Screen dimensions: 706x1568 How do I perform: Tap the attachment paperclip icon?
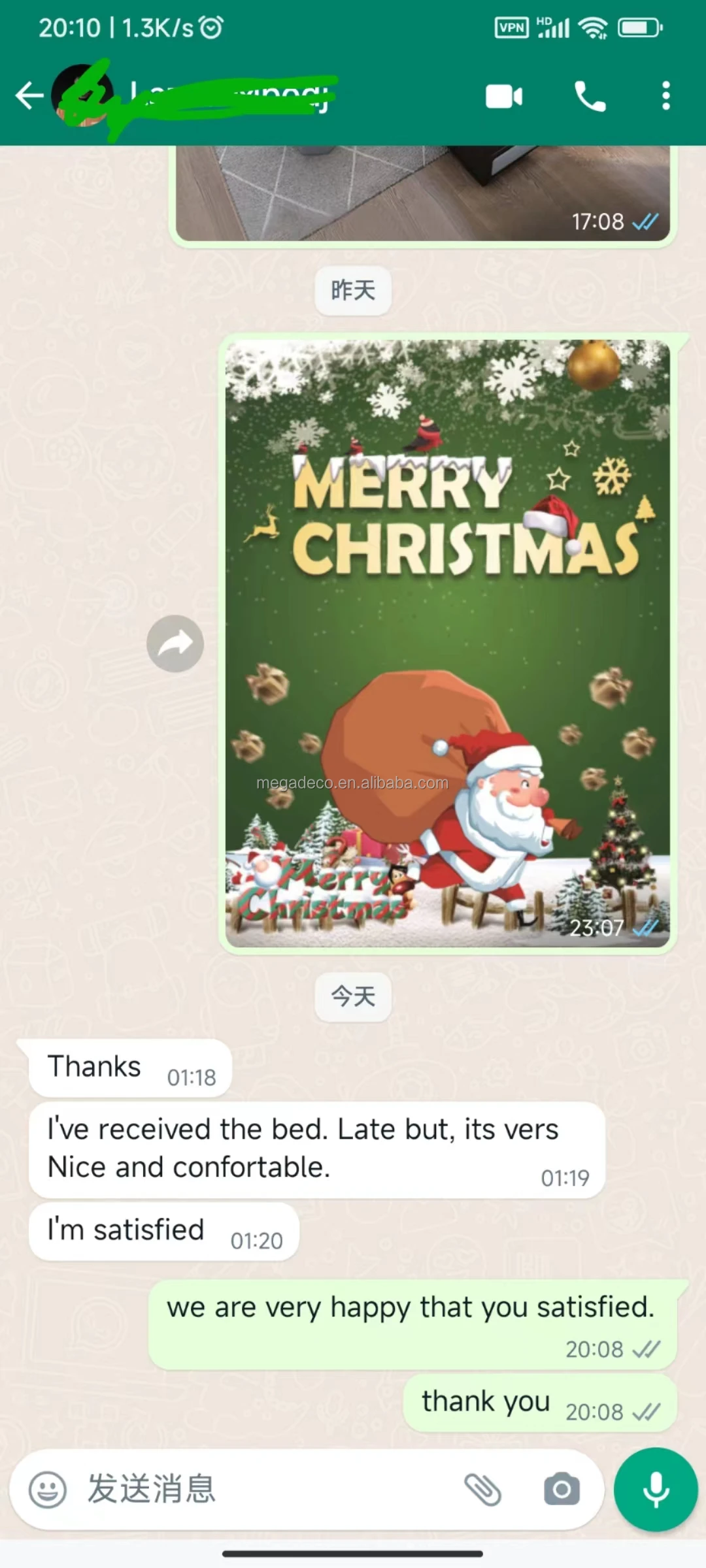coord(482,1490)
